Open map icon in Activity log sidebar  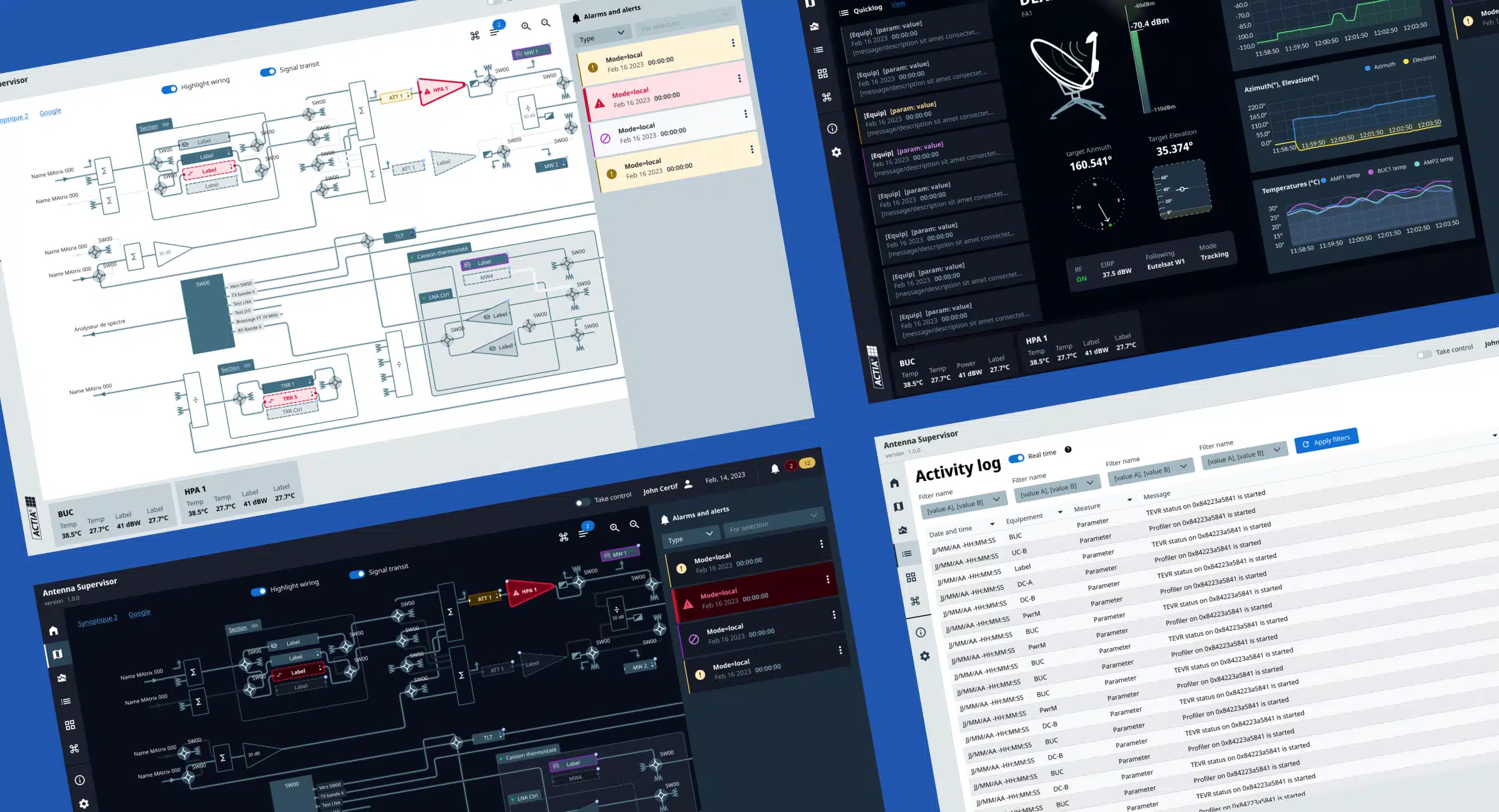pyautogui.click(x=899, y=507)
